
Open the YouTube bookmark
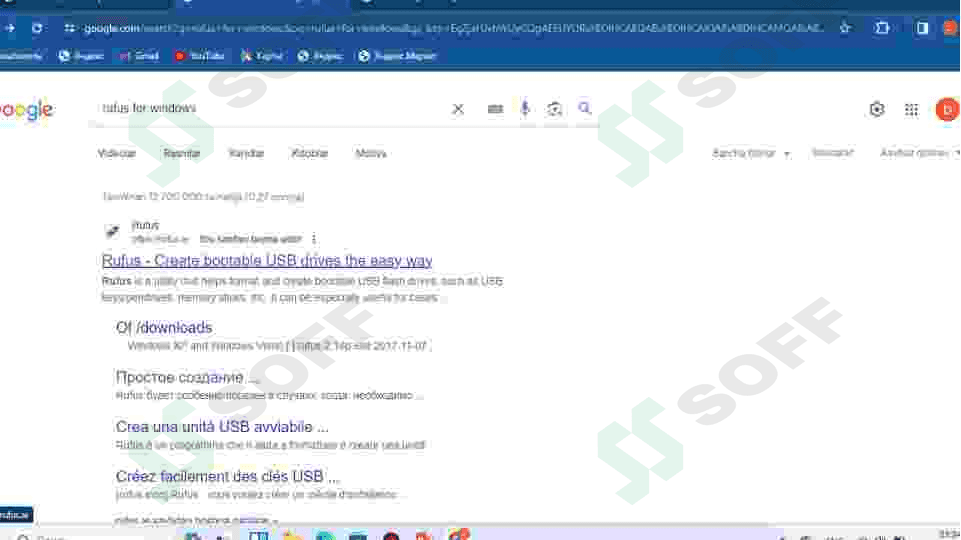click(200, 56)
